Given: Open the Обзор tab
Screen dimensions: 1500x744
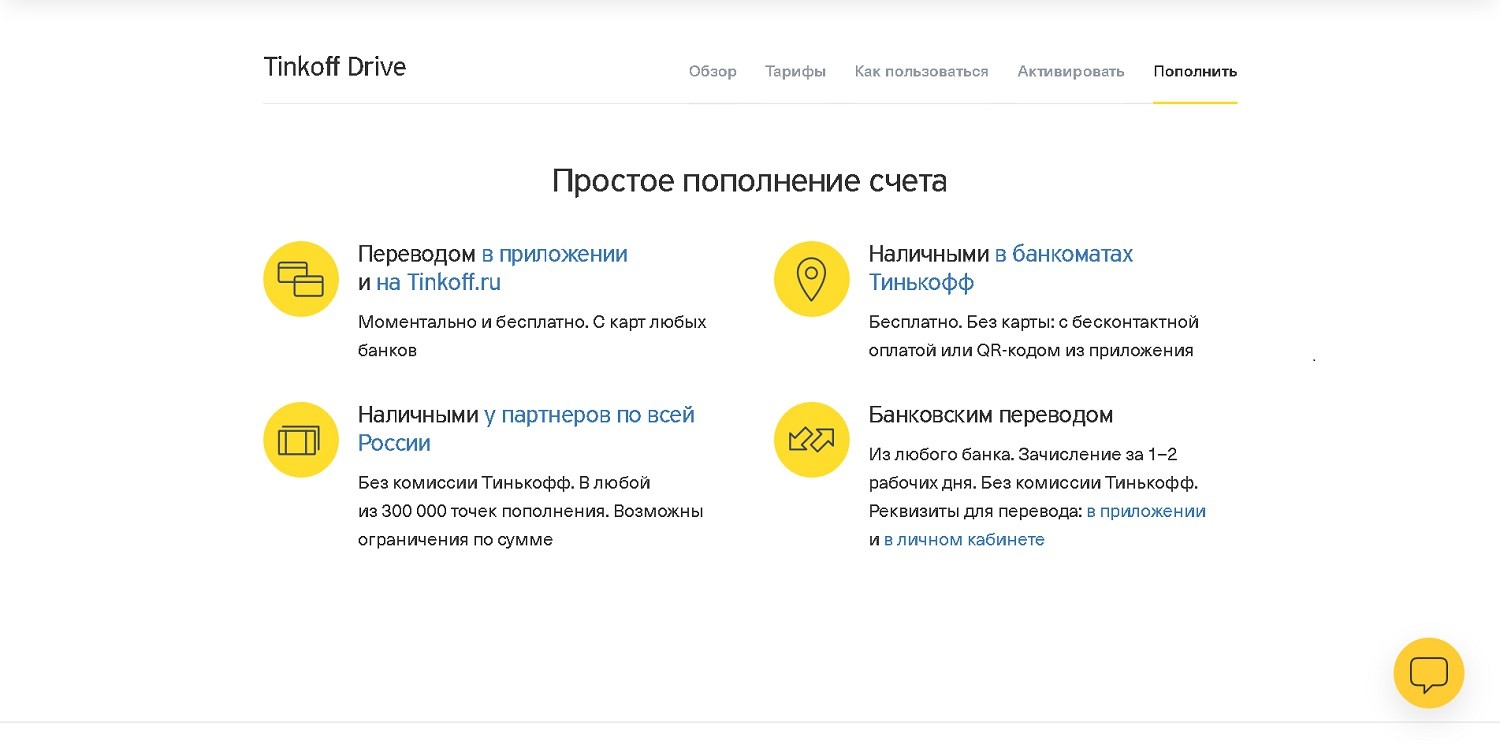Looking at the screenshot, I should tap(712, 72).
